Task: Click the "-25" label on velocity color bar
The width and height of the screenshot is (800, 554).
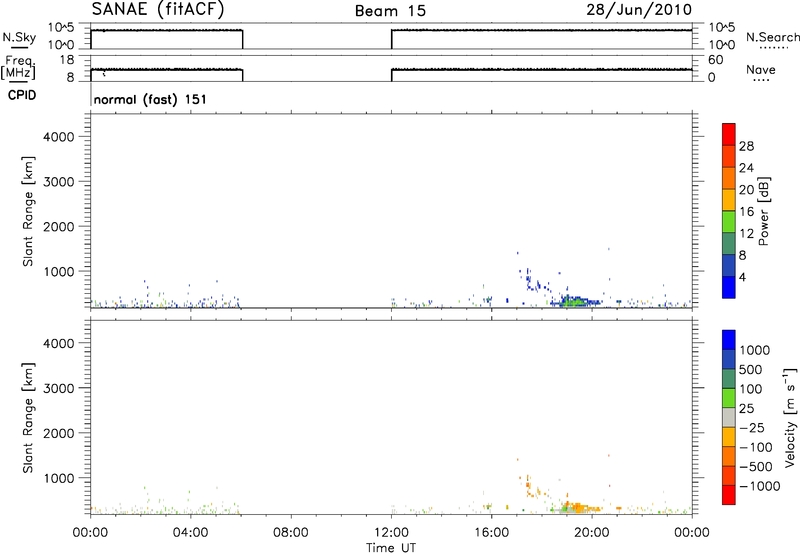Action: click(752, 427)
